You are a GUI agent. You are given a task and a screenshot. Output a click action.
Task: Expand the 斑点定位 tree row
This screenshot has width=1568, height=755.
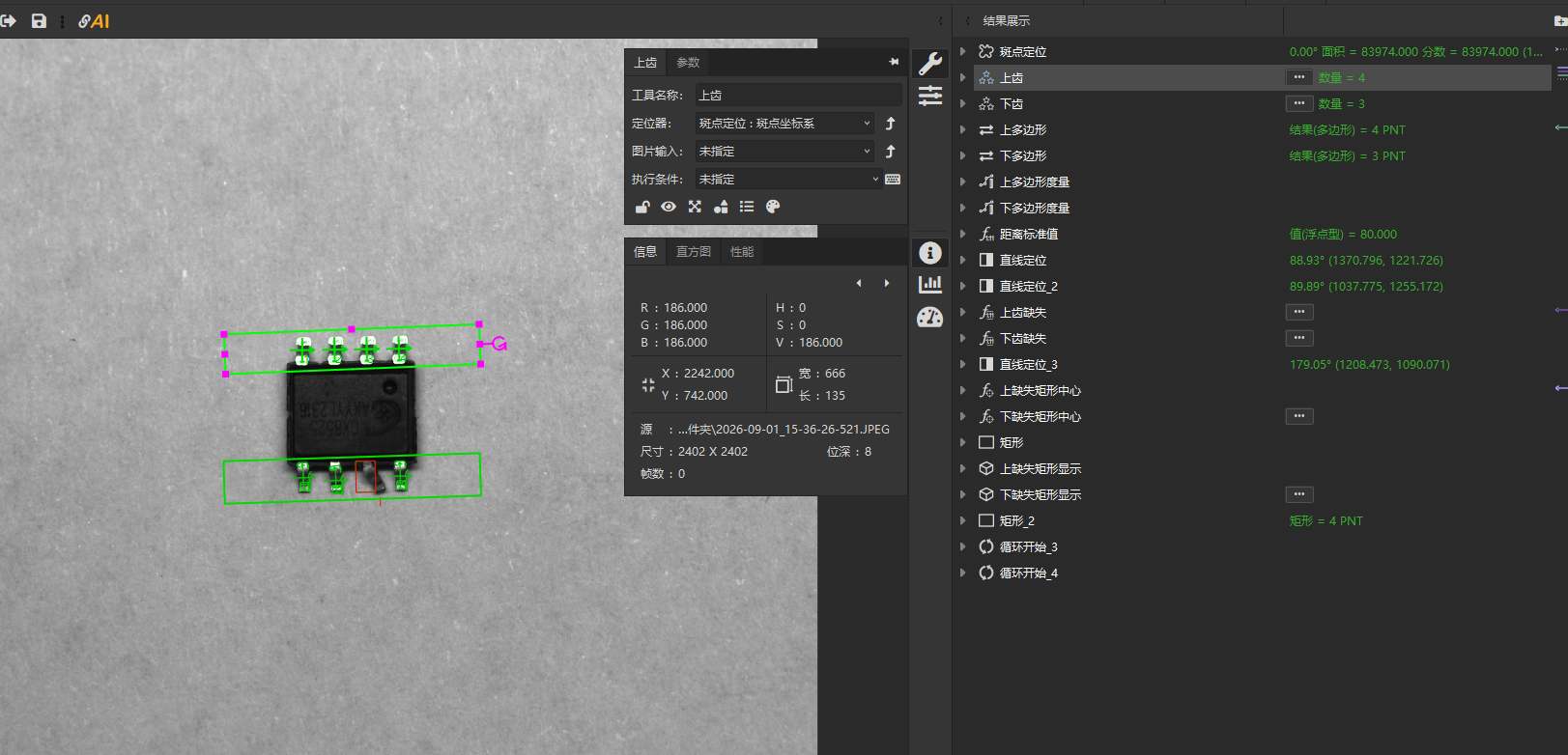(962, 51)
